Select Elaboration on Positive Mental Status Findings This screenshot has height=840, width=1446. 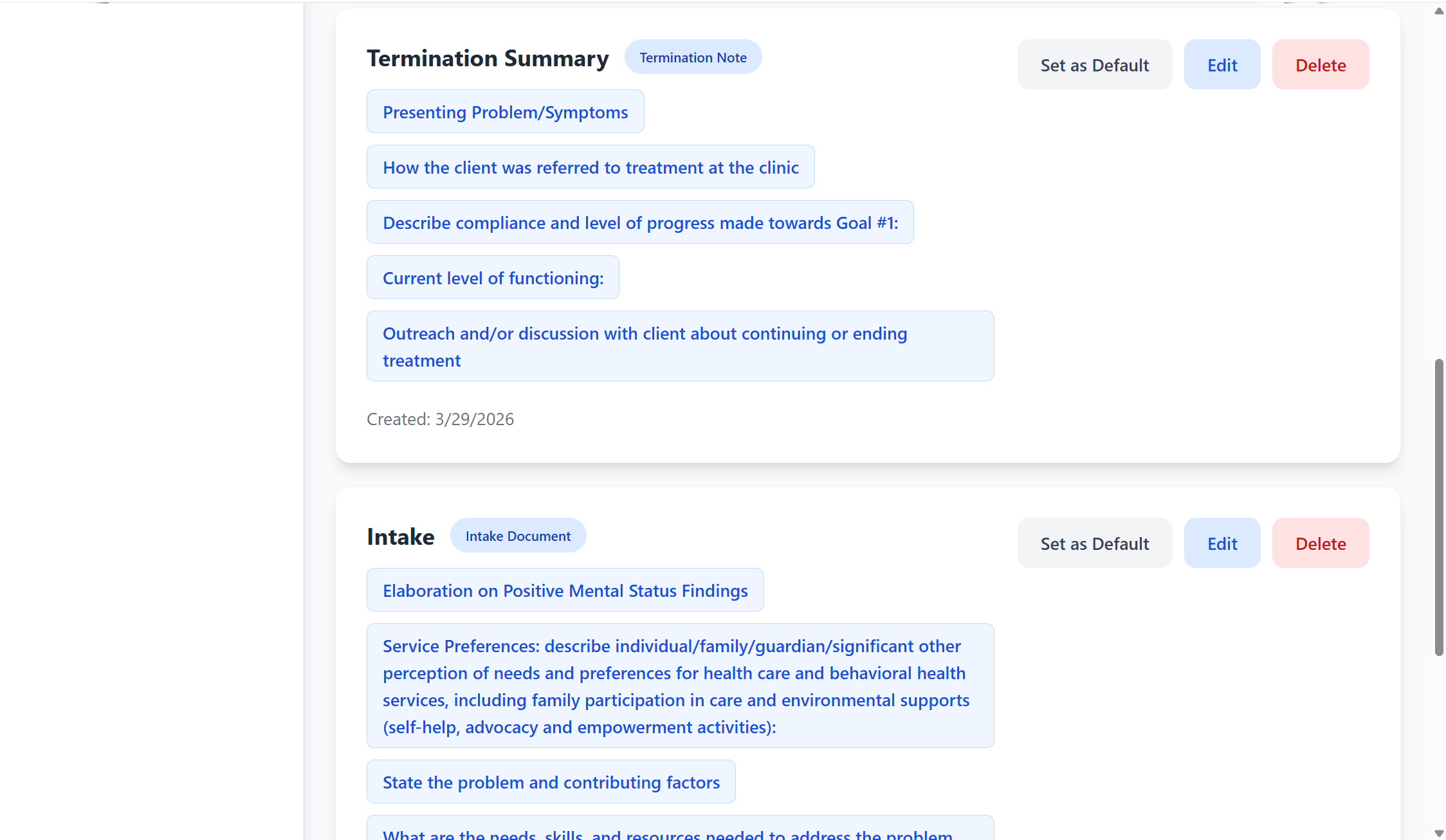click(565, 590)
